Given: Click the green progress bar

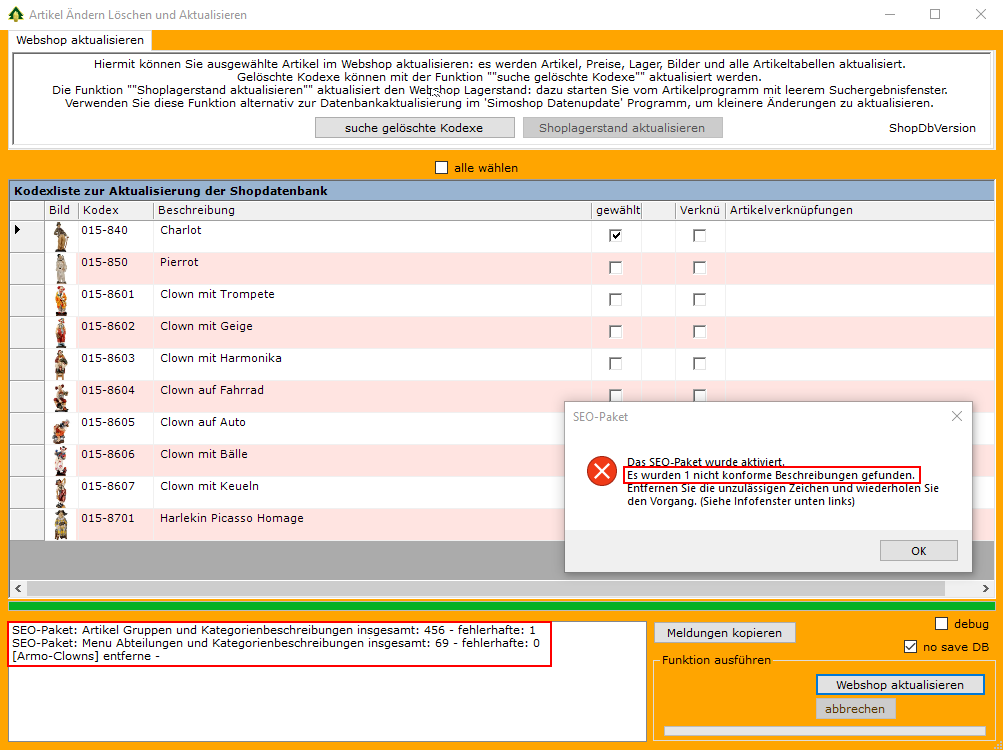Looking at the screenshot, I should (x=501, y=606).
